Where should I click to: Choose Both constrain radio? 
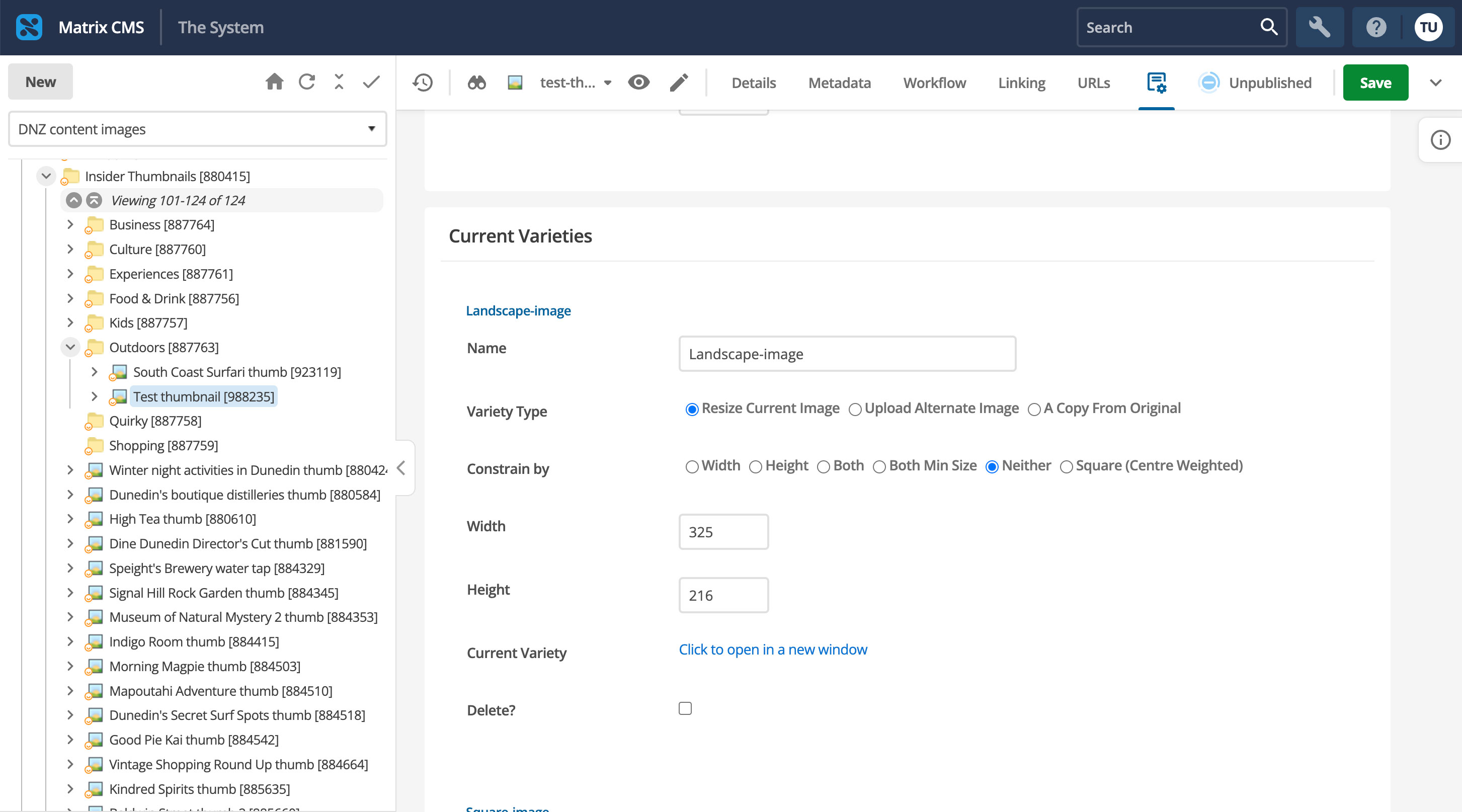pos(824,467)
